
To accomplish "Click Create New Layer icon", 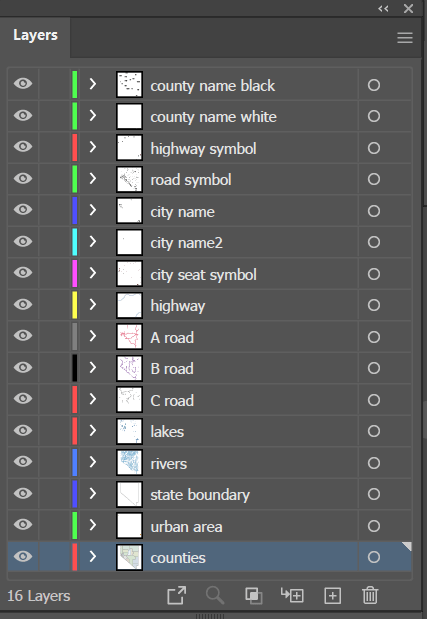I will tap(332, 596).
